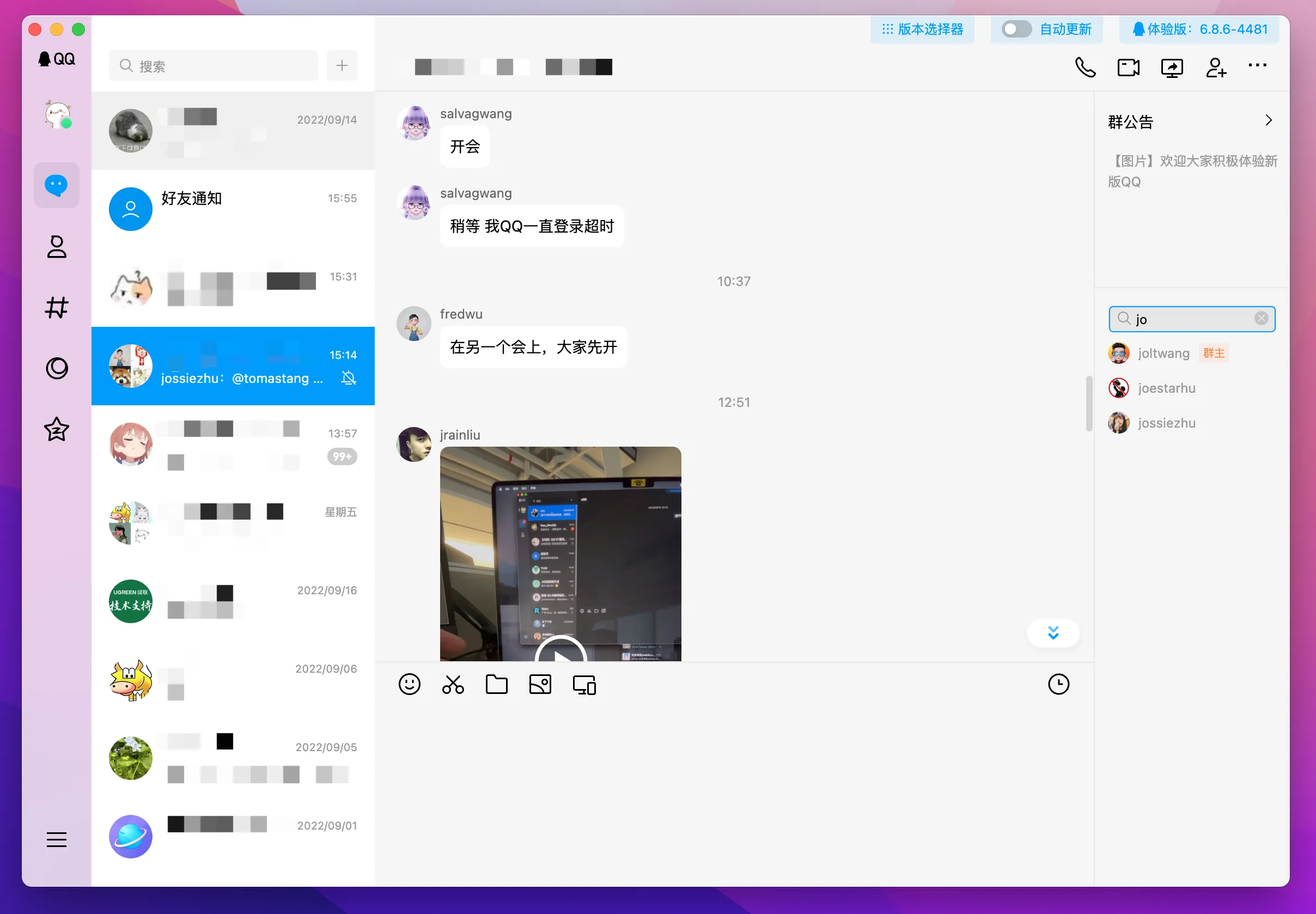Screen dimensions: 1316x914
Task: Click the plus button beside search
Action: [342, 66]
